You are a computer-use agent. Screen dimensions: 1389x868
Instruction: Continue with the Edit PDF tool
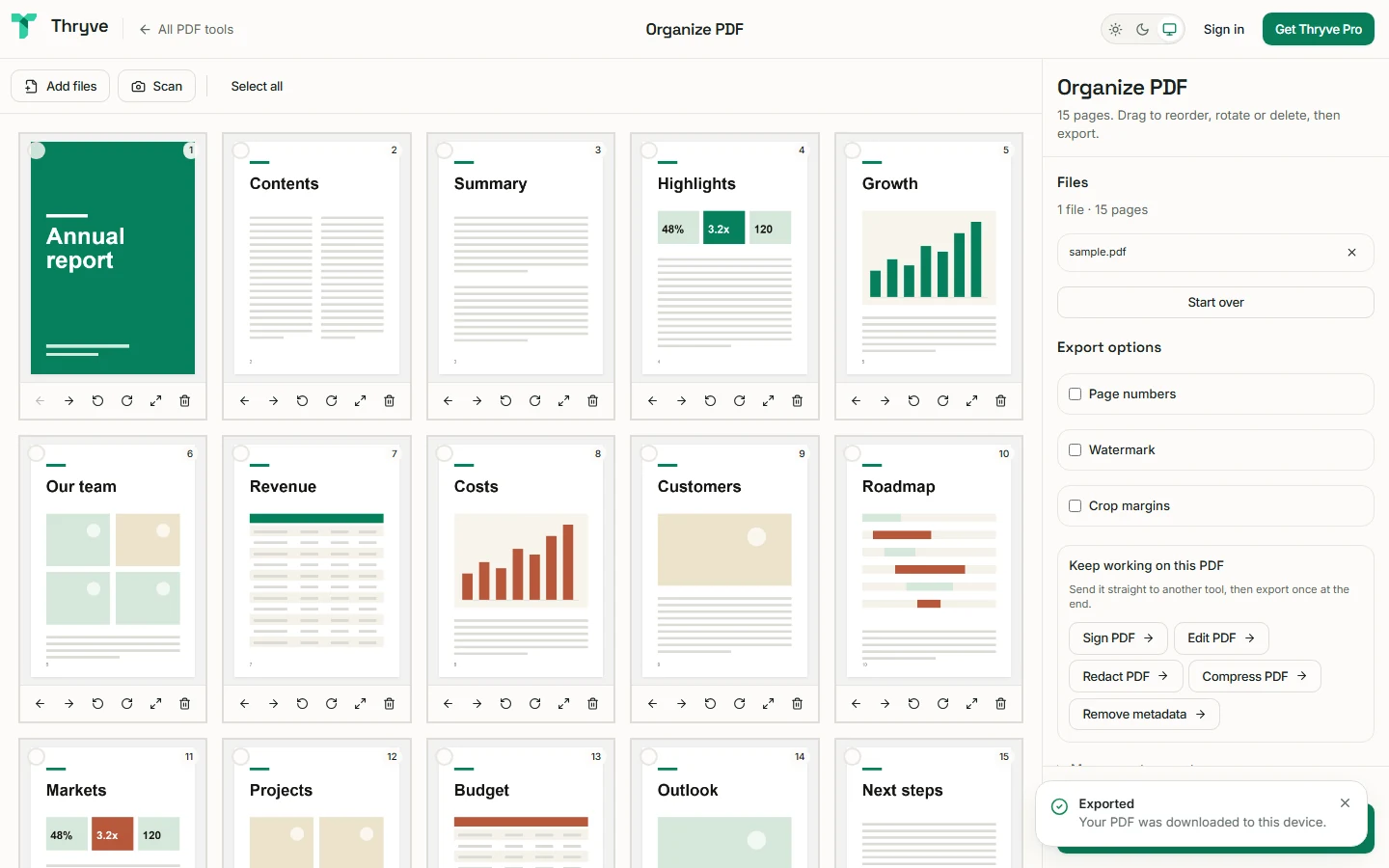click(1221, 638)
